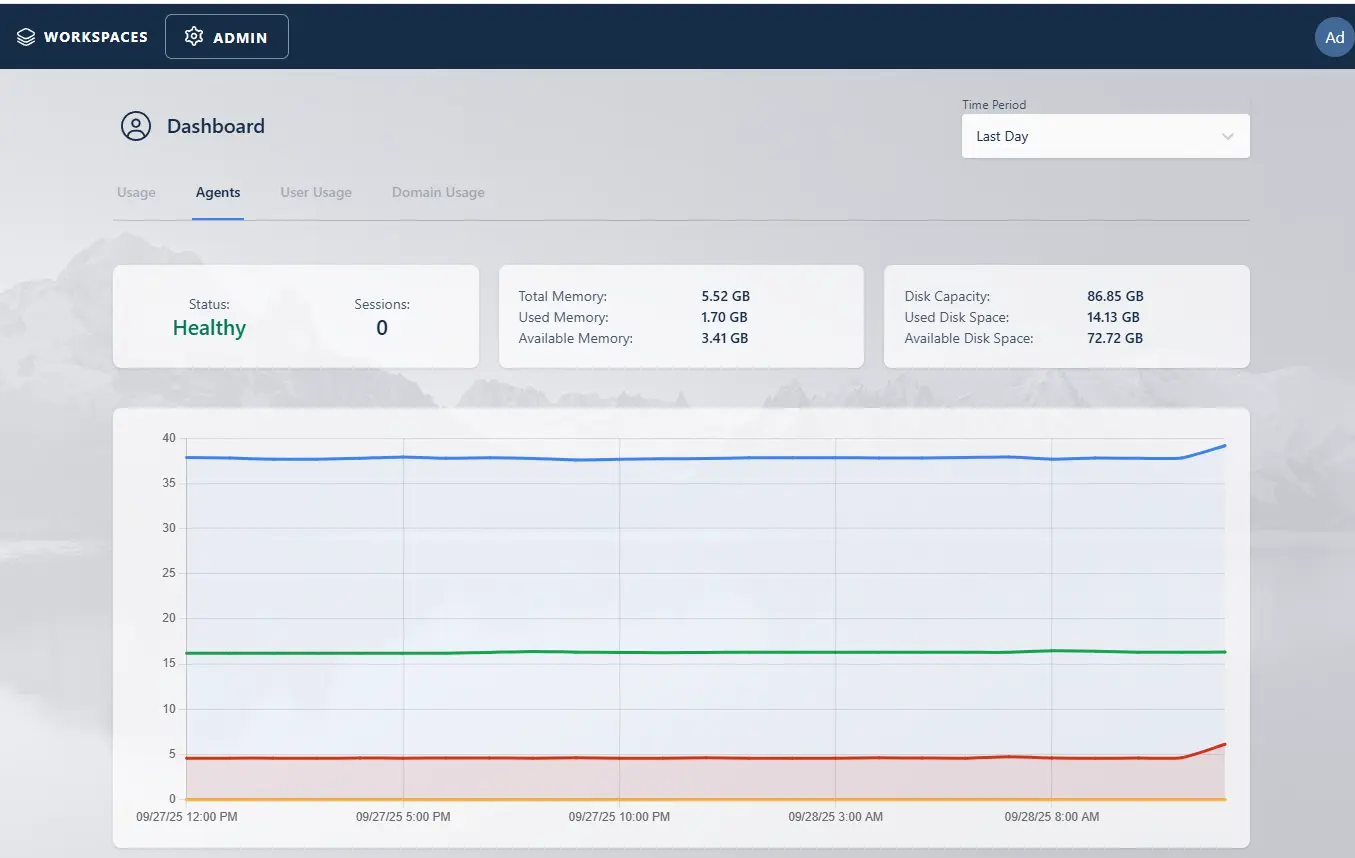Select the Total Memory 5.52 GB value
The image size is (1355, 858).
725,296
